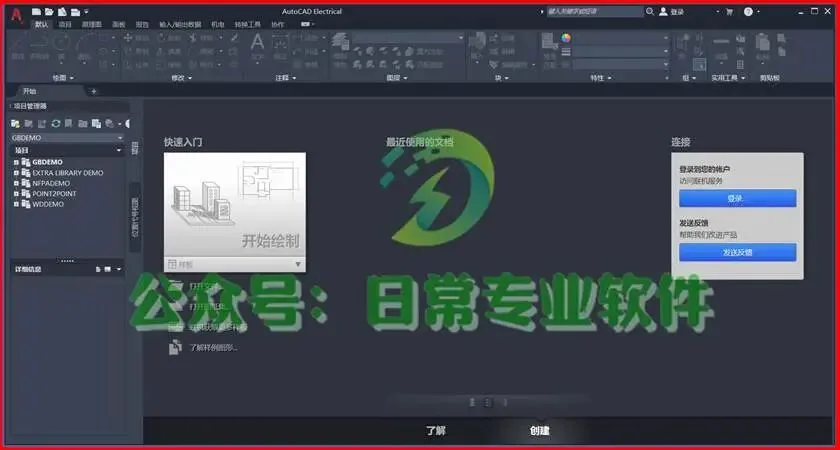This screenshot has width=840, height=450.
Task: Expand the 修改 ribbon panel
Action: point(182,78)
